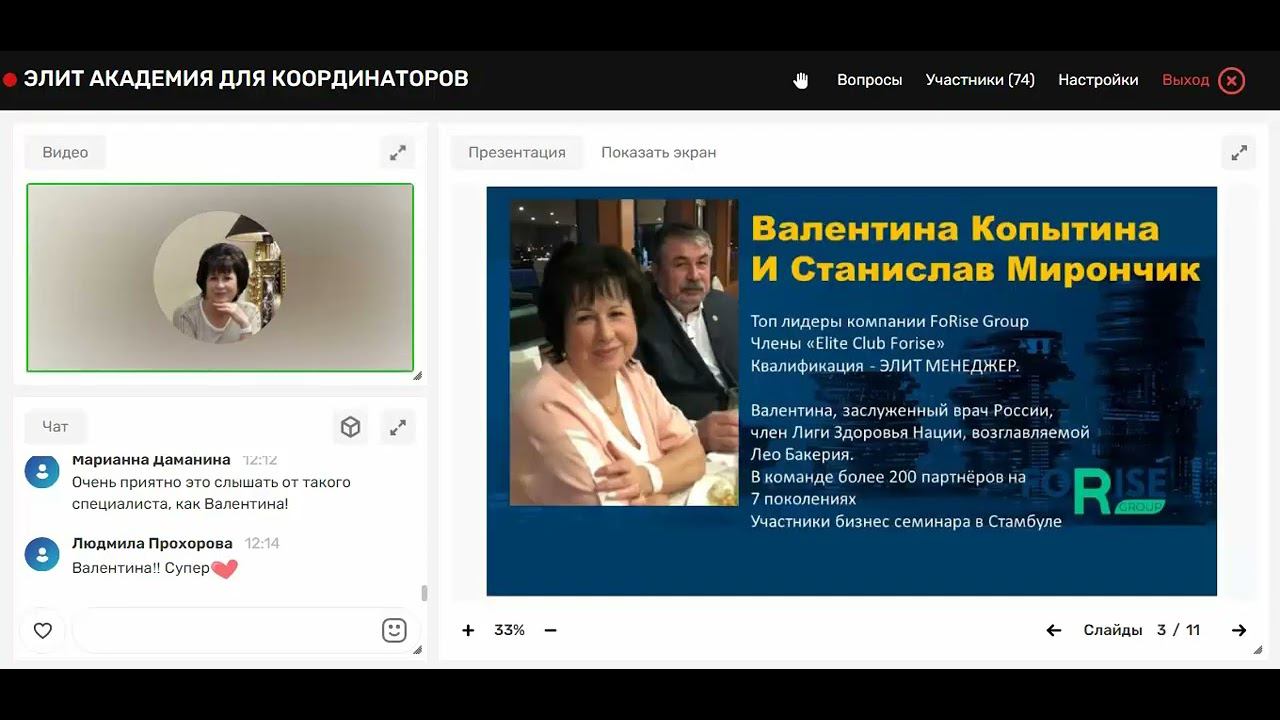Click the 33% zoom level value
The width and height of the screenshot is (1280, 720).
pyautogui.click(x=509, y=630)
